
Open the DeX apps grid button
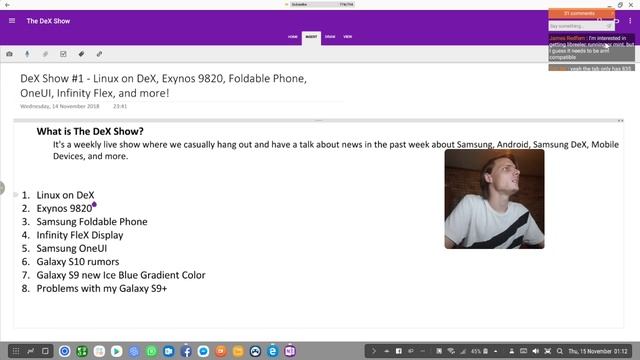tap(16, 351)
